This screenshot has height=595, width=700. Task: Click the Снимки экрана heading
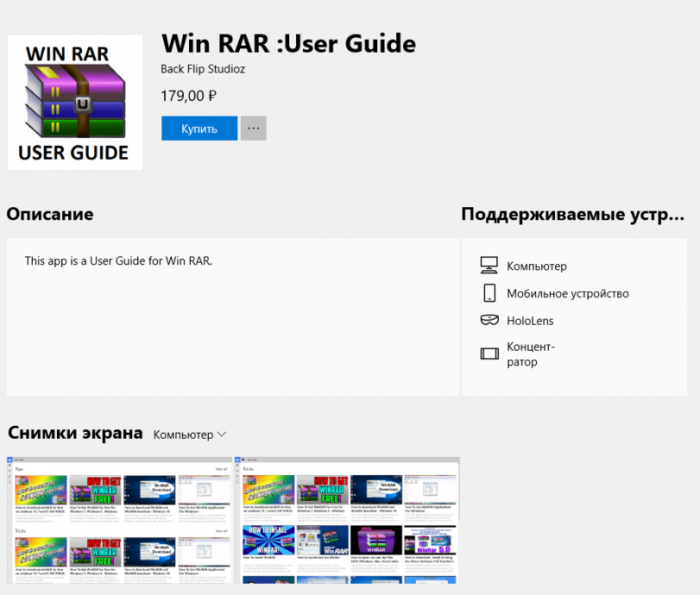75,433
